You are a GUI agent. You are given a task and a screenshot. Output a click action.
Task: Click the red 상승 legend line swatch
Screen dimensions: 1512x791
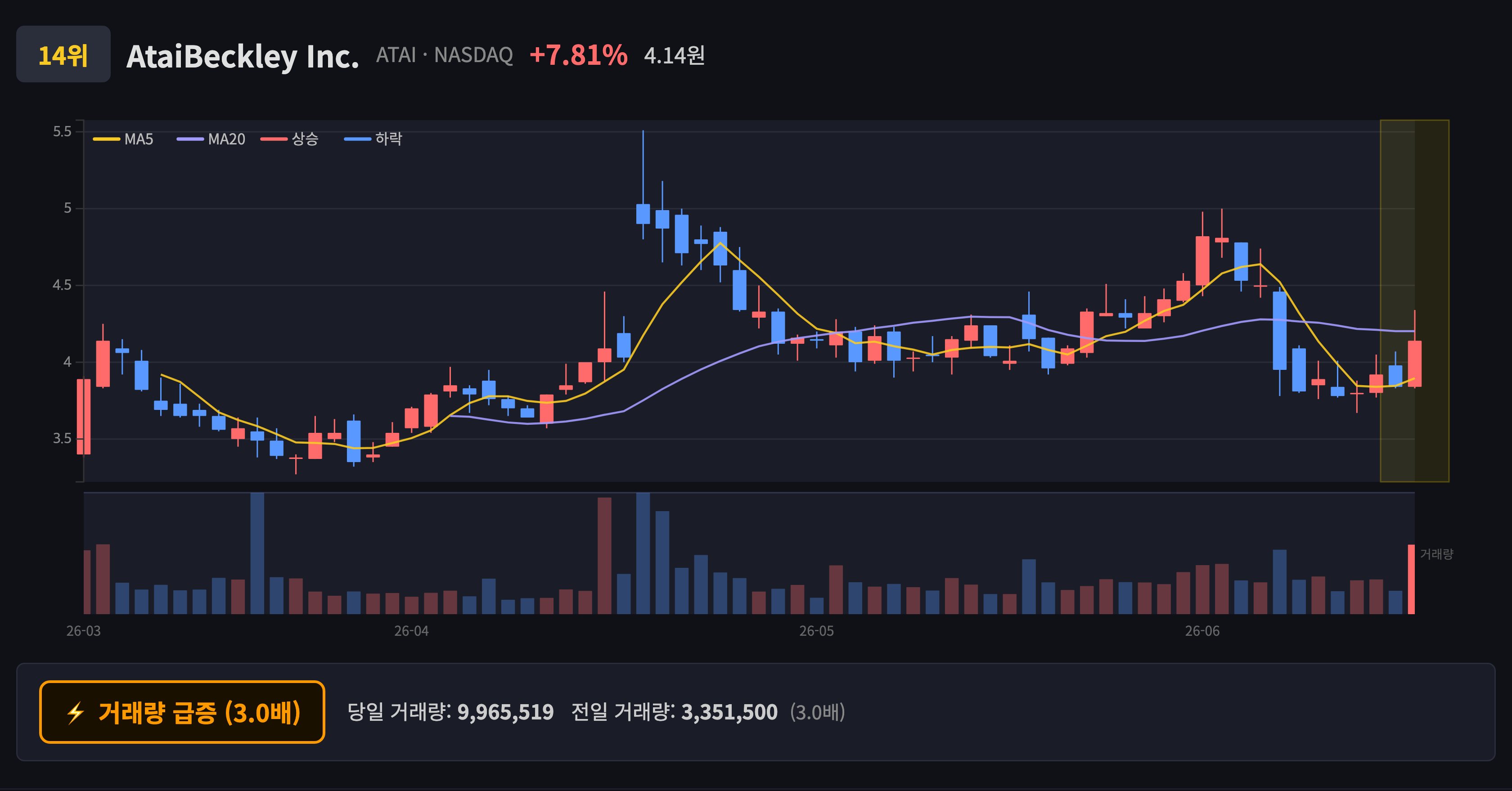point(274,139)
